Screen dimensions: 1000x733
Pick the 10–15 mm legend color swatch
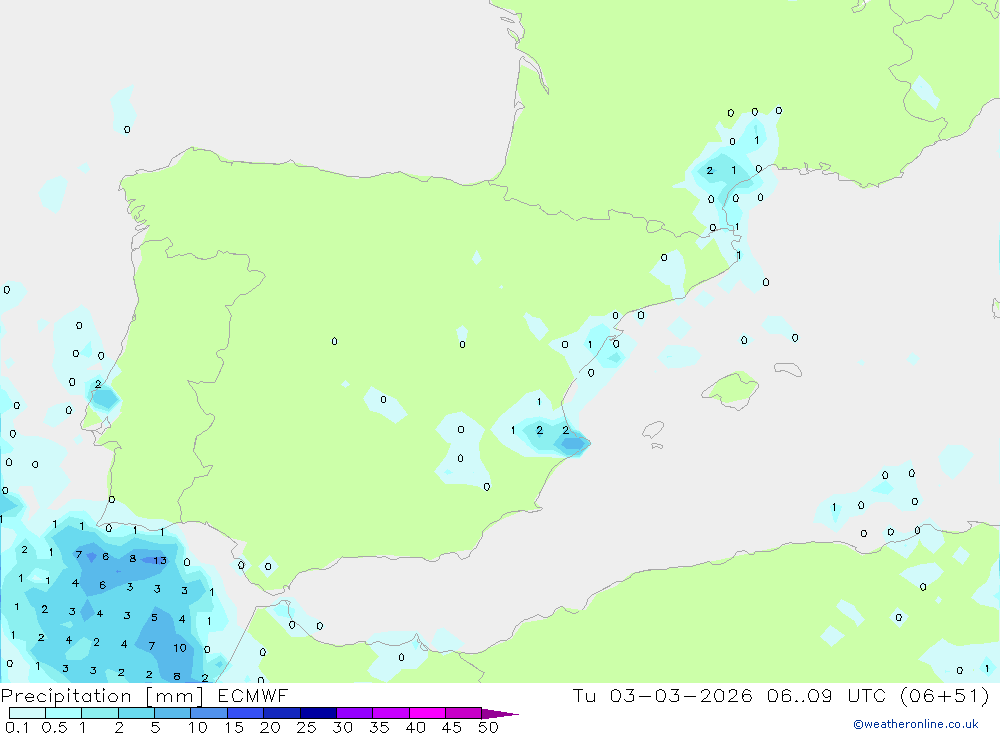click(x=209, y=713)
